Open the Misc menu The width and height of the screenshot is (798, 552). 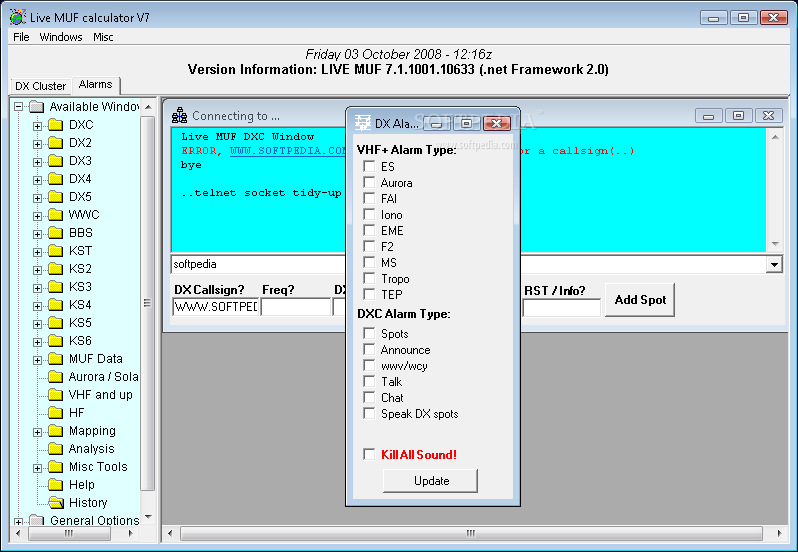tap(103, 37)
